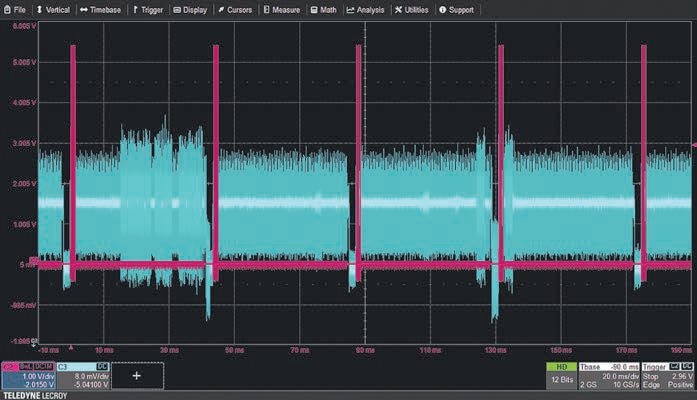697x400 pixels.
Task: Click the C3 vertical scale 8.0 mV/div
Action: (x=92, y=376)
